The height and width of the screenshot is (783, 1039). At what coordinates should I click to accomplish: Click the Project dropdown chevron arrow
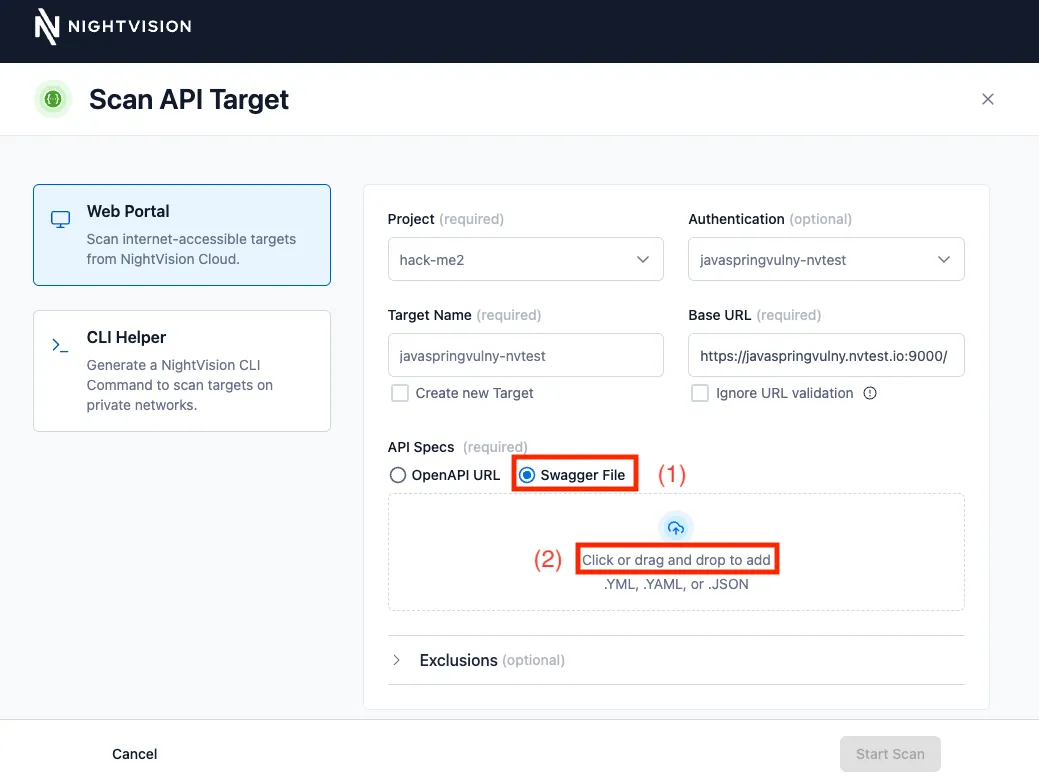pos(643,260)
